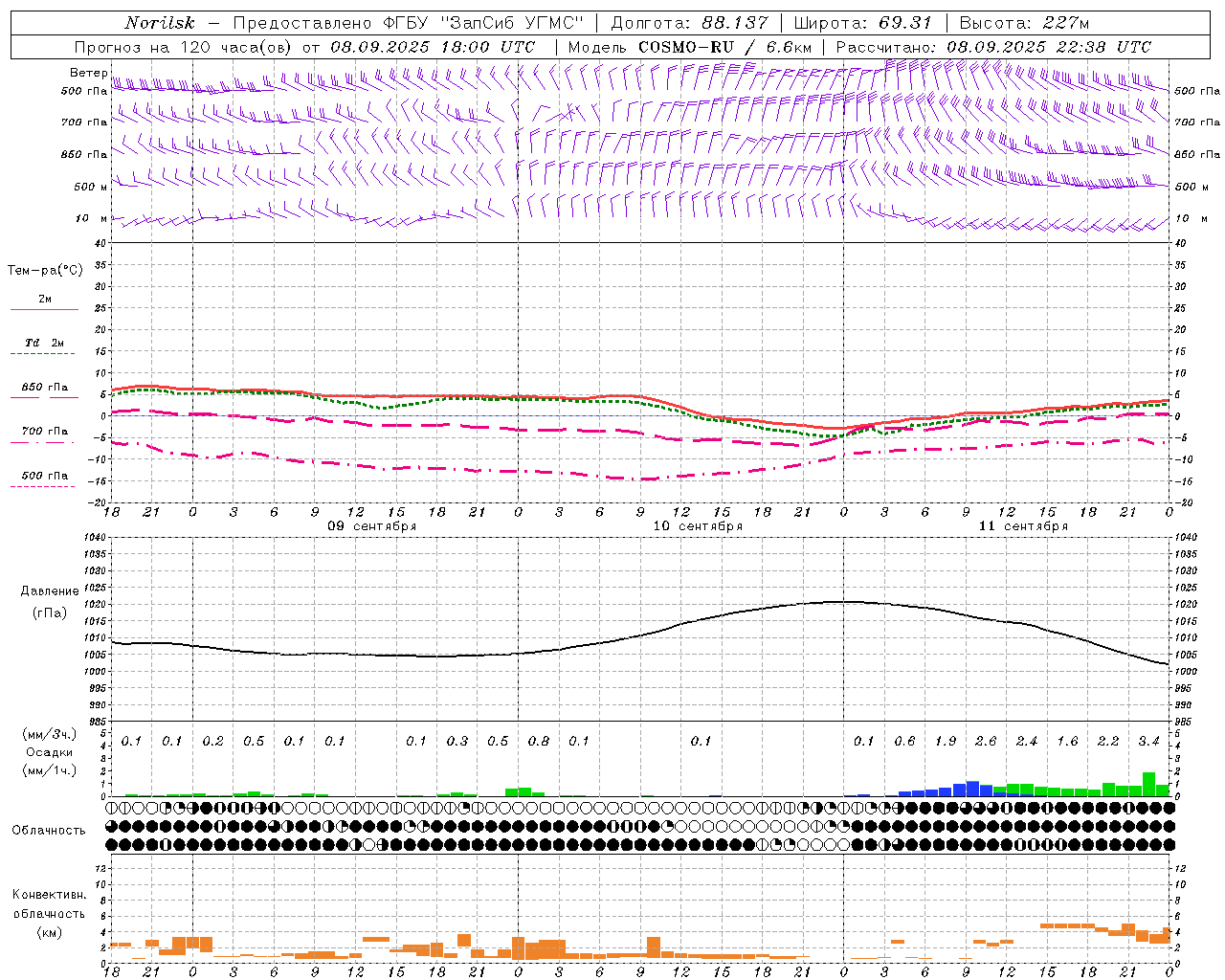
Task: Click the red 2м temperature legend line
Action: point(44,310)
